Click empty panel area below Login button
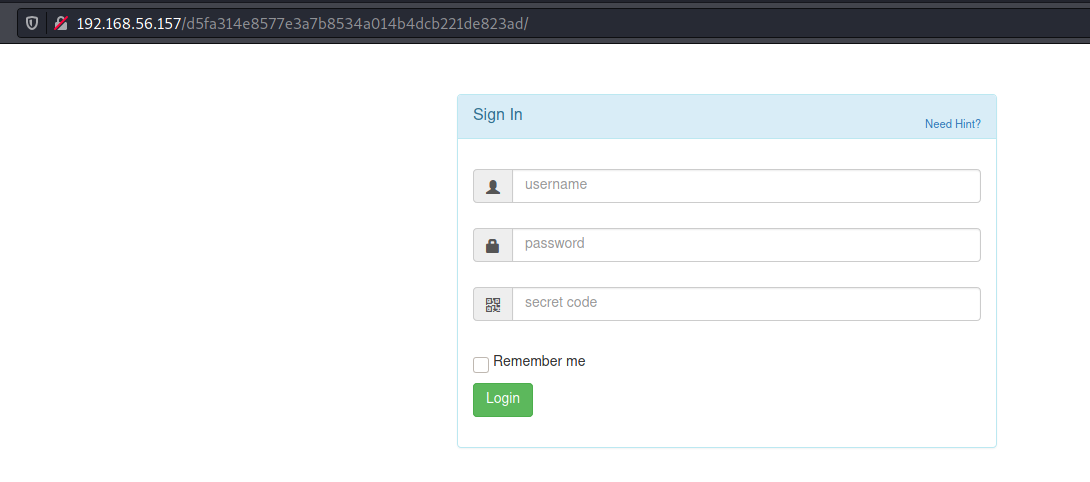This screenshot has height=482, width=1090. (726, 431)
